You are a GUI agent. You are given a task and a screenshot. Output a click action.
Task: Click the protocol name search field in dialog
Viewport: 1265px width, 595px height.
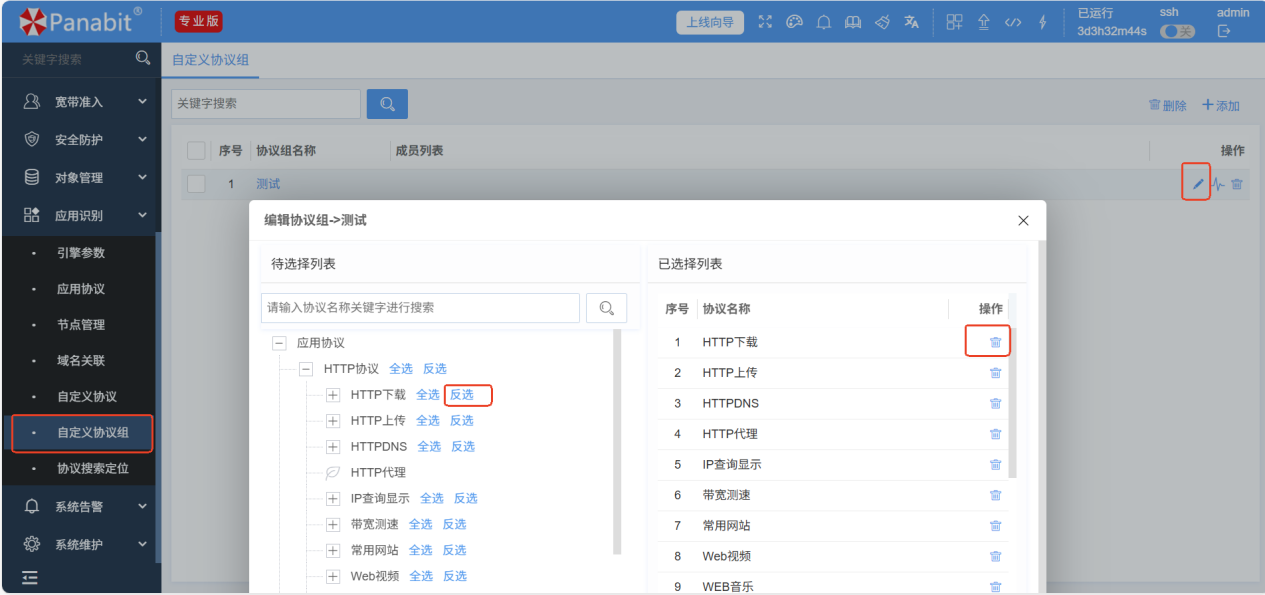pos(420,308)
